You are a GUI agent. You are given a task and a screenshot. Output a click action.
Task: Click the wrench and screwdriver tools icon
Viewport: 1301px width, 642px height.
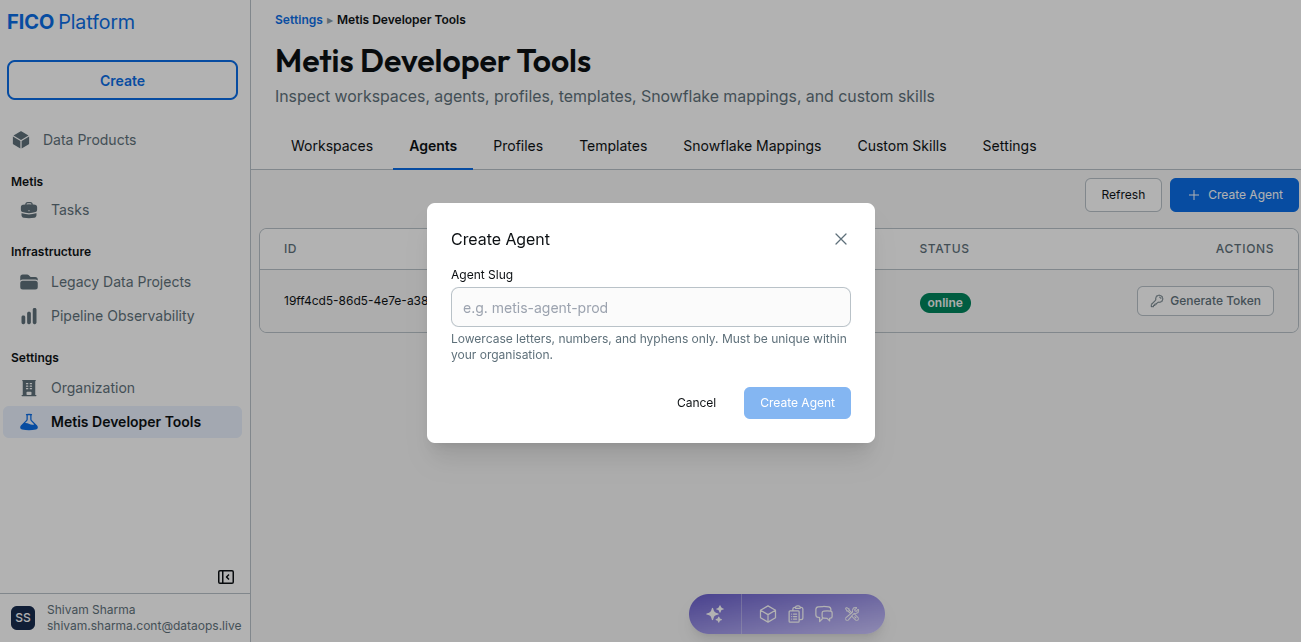(x=852, y=614)
